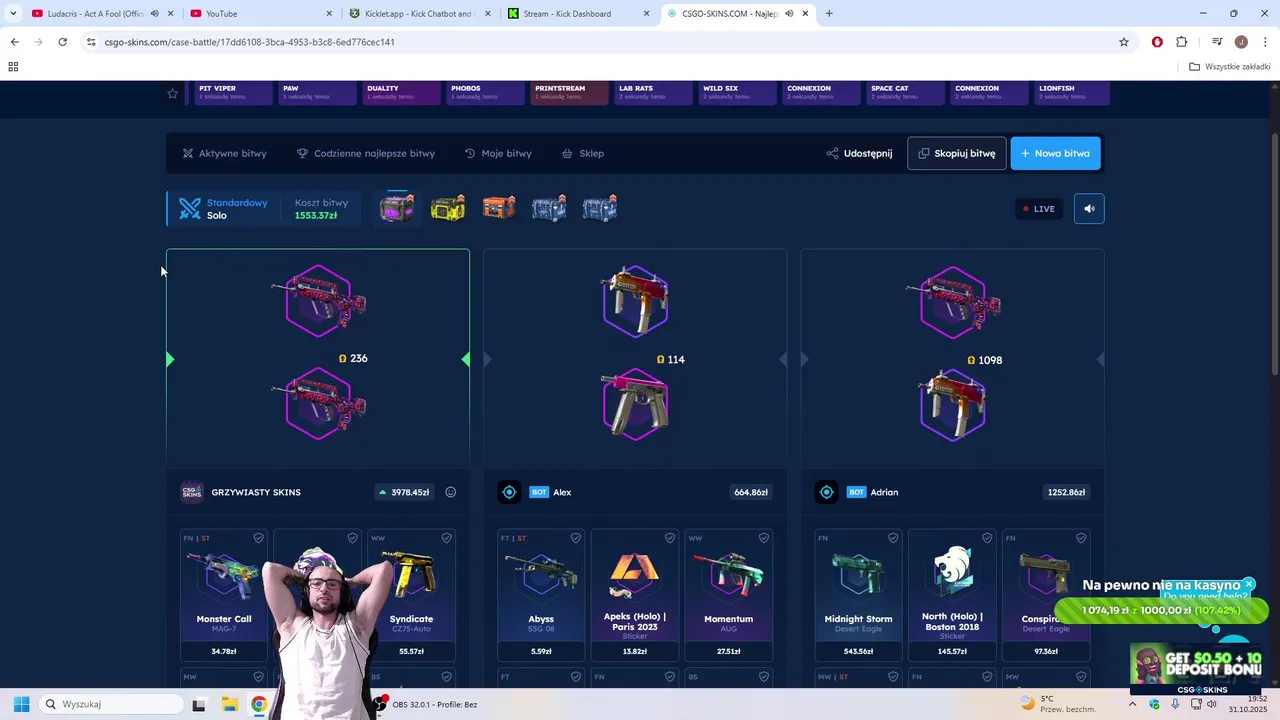The height and width of the screenshot is (720, 1280).
Task: Switch to Stream Kick Dashboard tab
Action: coord(578,14)
